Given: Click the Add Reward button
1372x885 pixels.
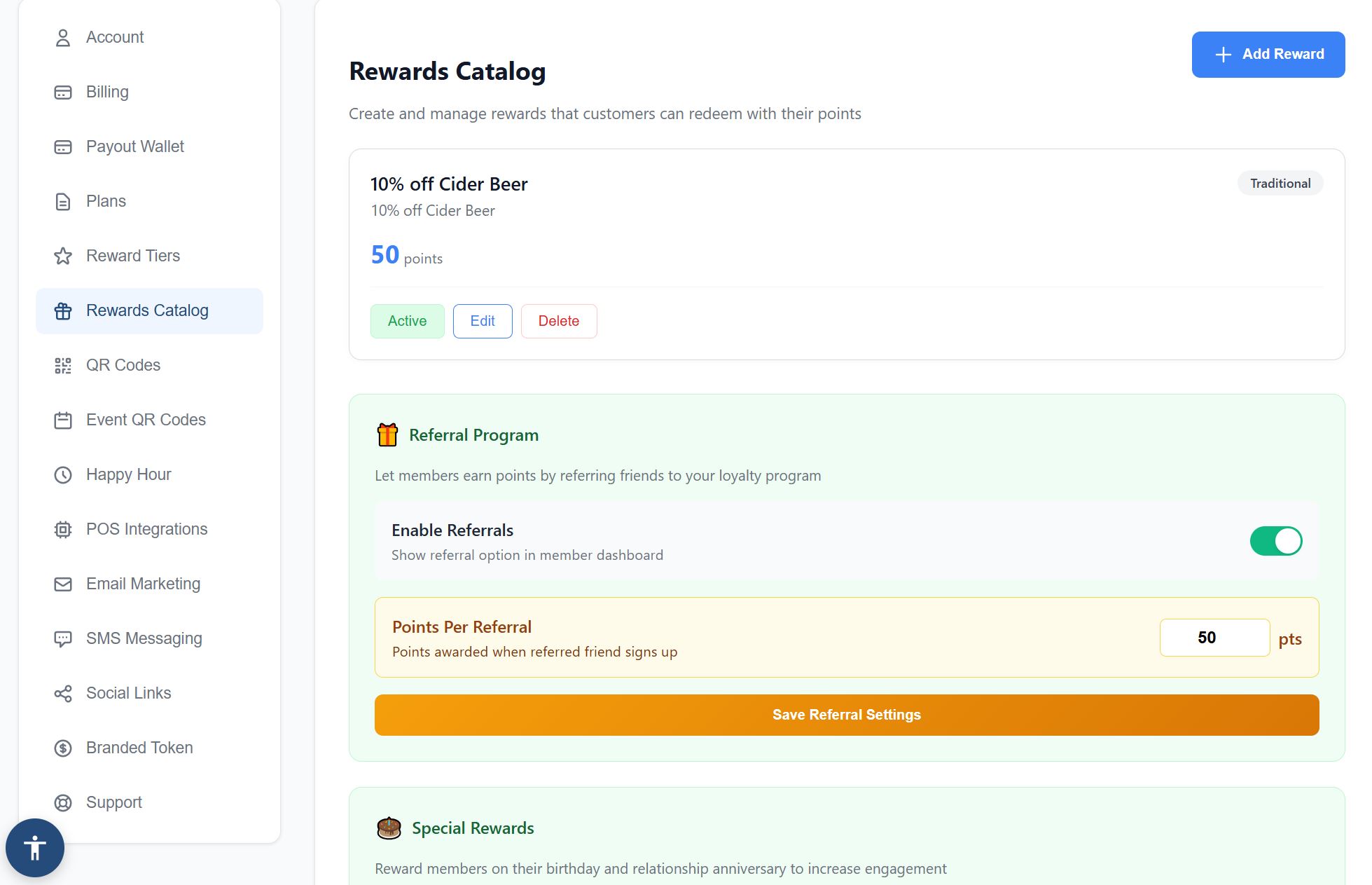Looking at the screenshot, I should pos(1268,55).
